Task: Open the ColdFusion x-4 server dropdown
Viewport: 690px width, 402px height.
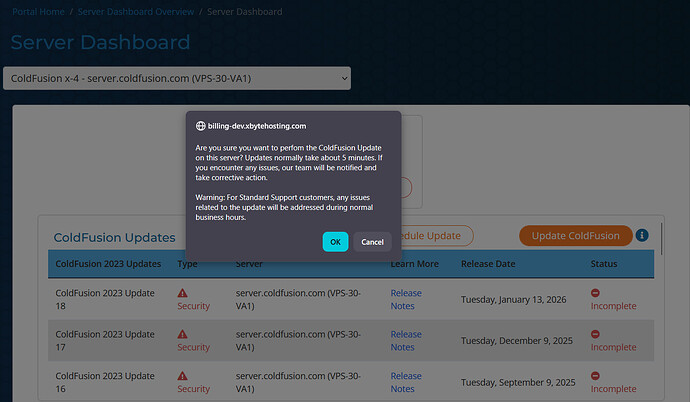Action: click(x=177, y=78)
